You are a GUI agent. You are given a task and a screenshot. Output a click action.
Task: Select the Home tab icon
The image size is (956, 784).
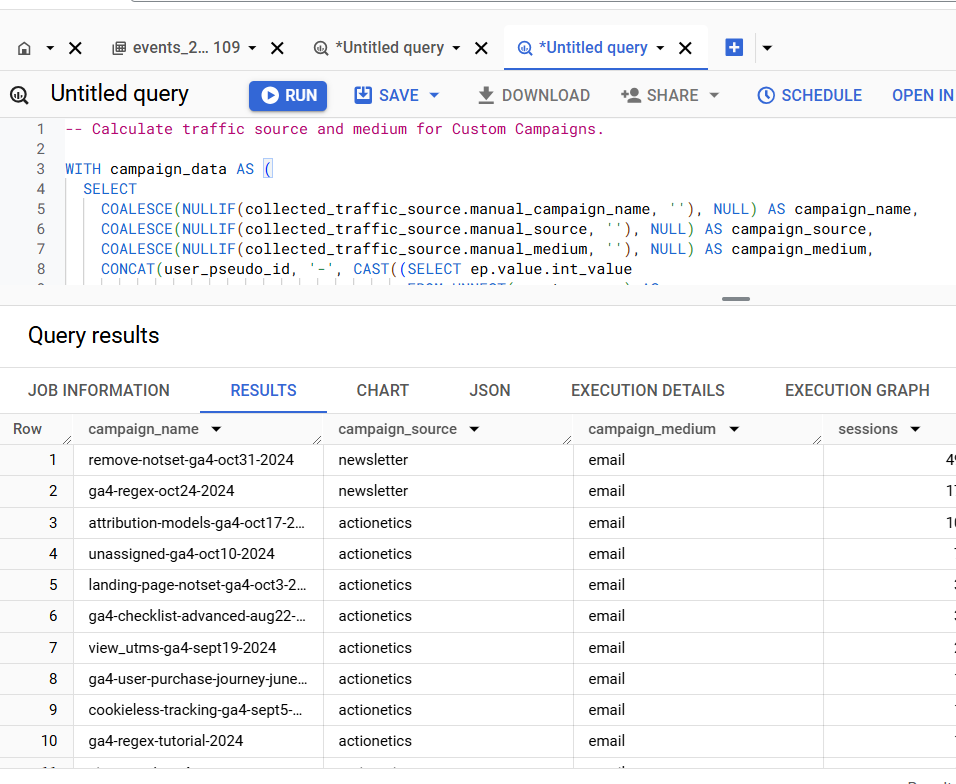25,47
